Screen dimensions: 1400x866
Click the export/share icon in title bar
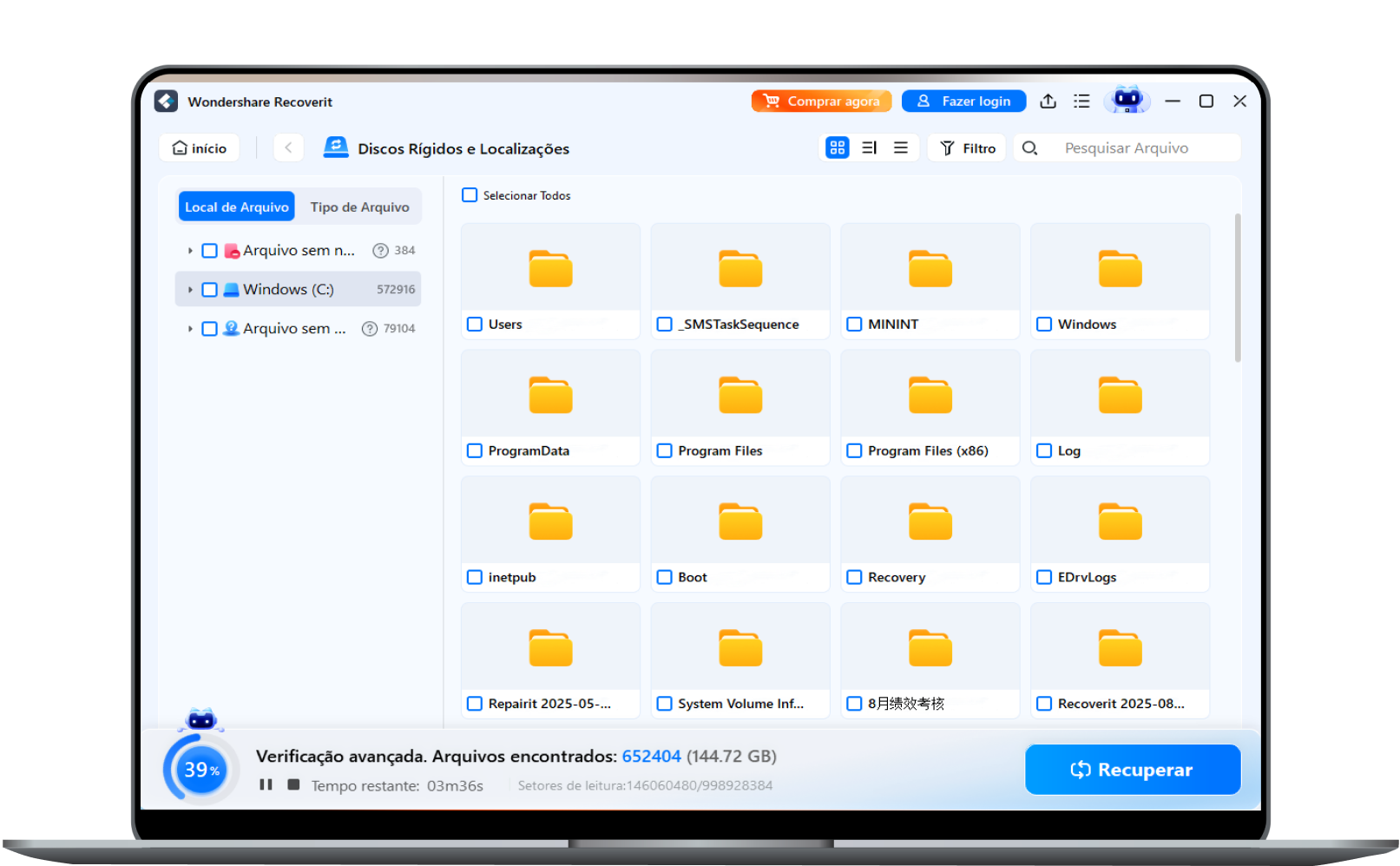(1048, 102)
